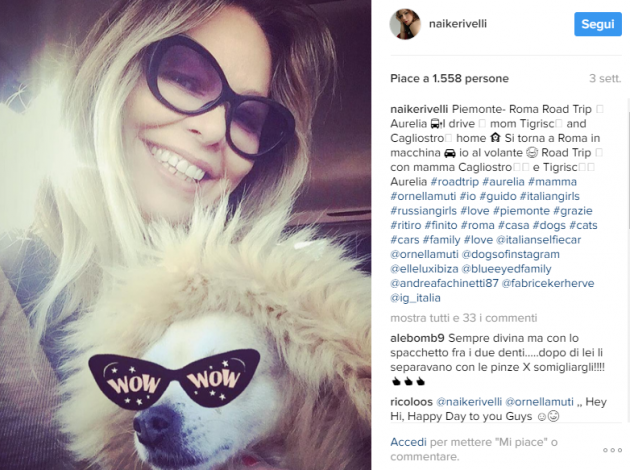Screen dimensions: 630x470
Task: Visit the @dogsofinstagram profile mention
Action: click(510, 254)
